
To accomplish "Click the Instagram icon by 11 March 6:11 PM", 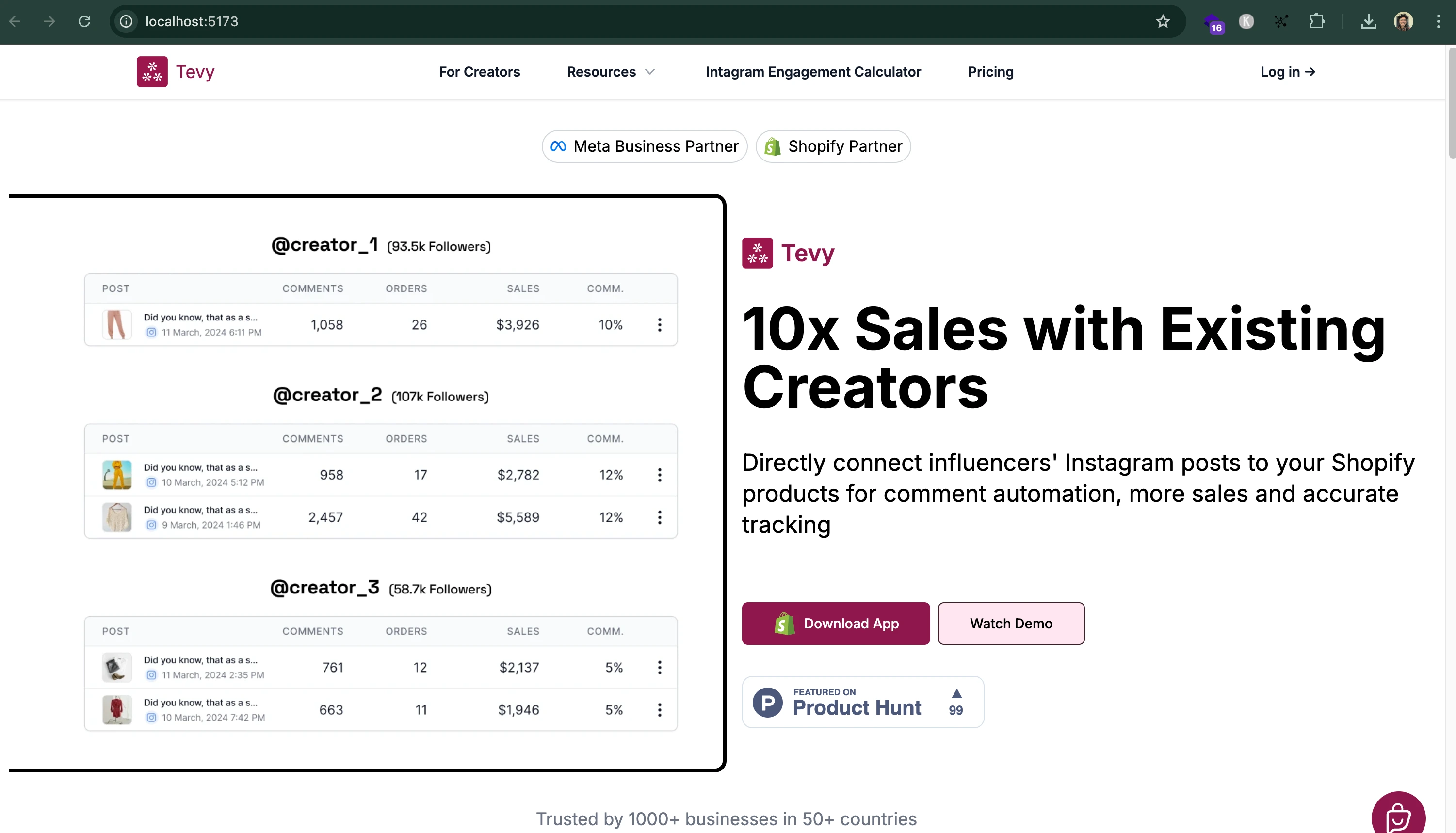I will [x=151, y=333].
